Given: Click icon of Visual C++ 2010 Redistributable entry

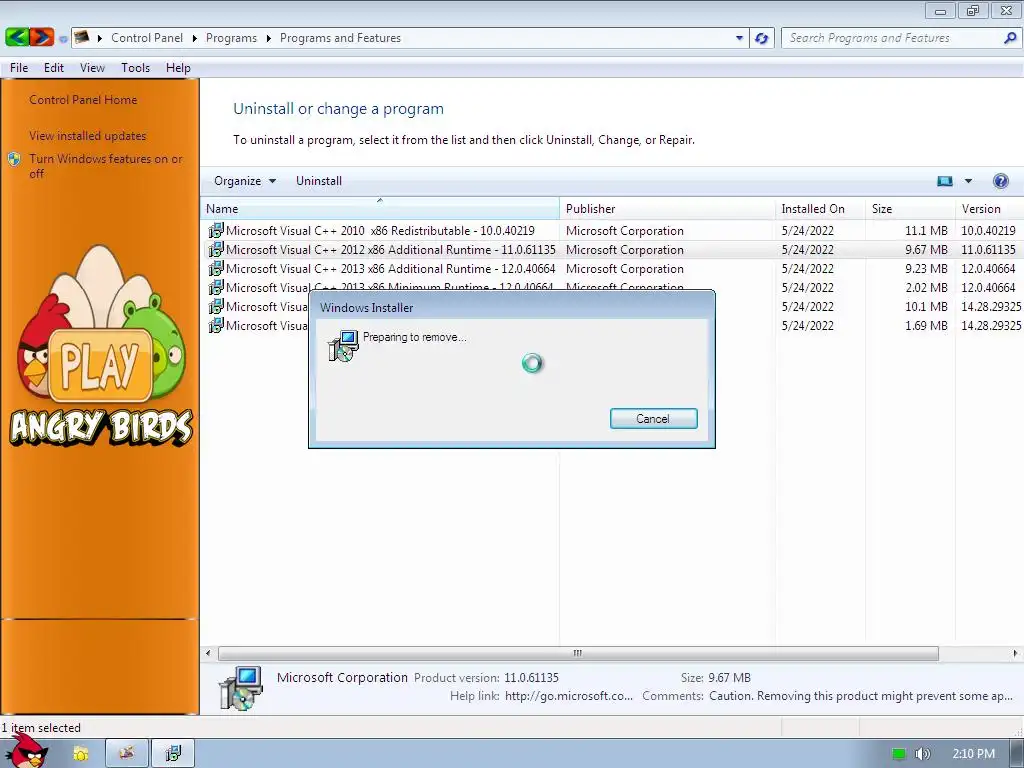Looking at the screenshot, I should click(x=216, y=231).
